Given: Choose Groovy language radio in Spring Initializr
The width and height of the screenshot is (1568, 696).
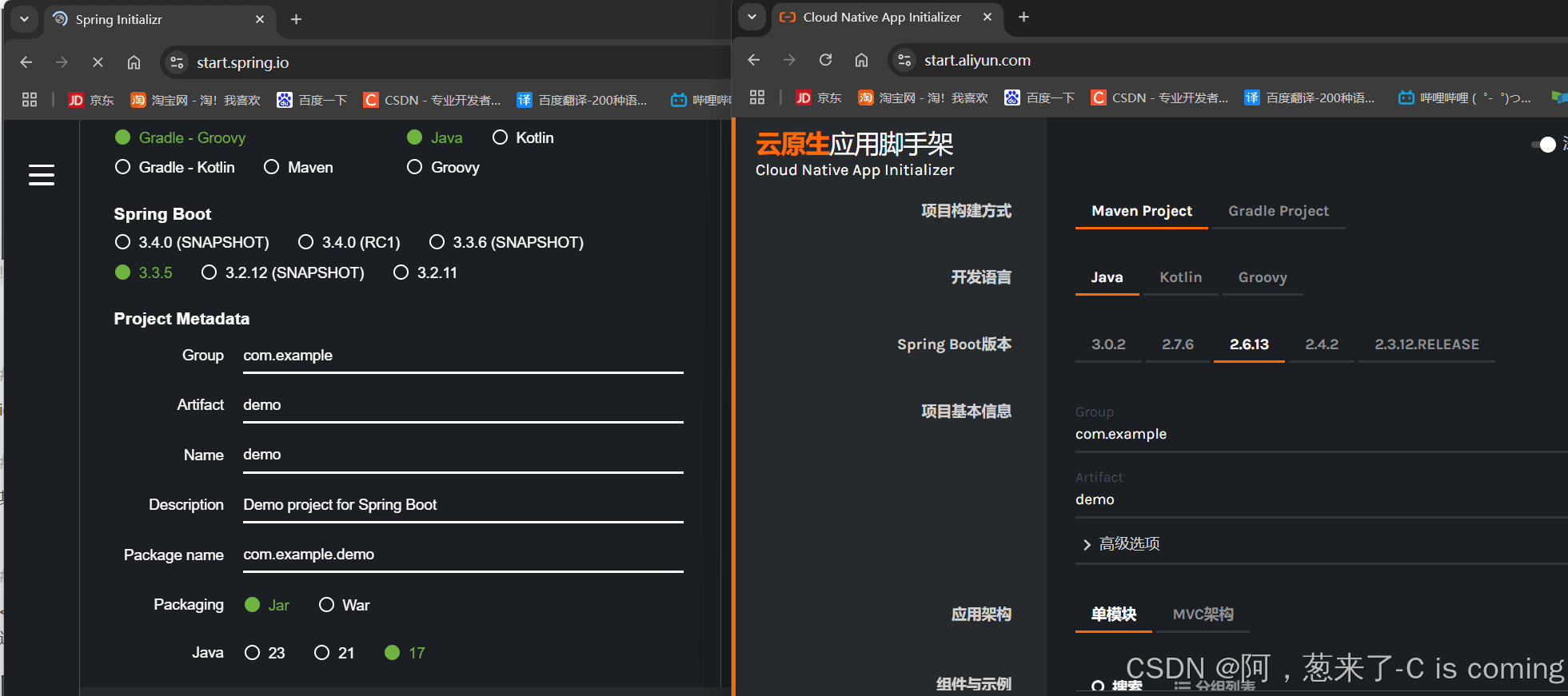Looking at the screenshot, I should tap(443, 167).
